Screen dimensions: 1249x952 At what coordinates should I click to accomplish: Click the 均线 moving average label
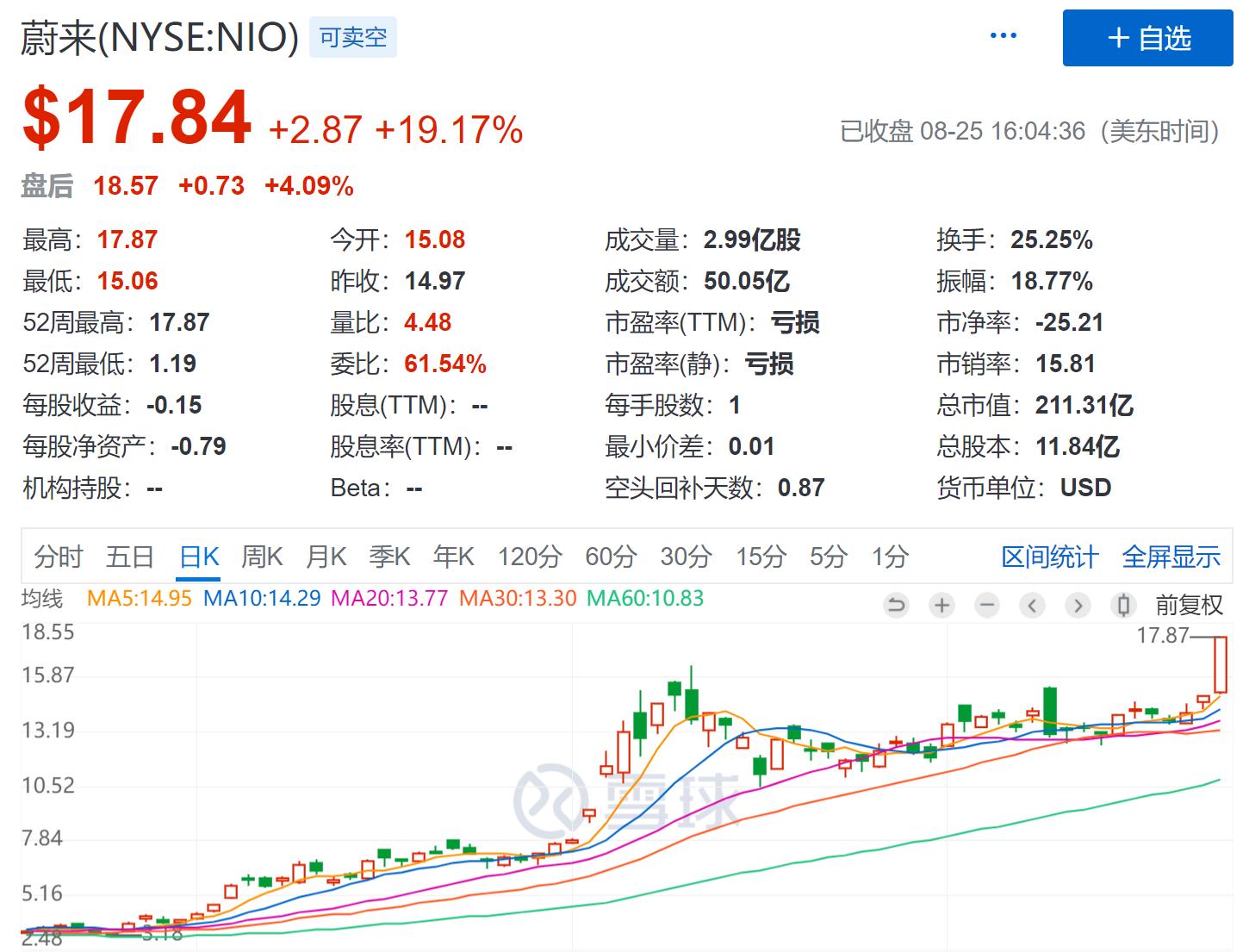tap(42, 598)
